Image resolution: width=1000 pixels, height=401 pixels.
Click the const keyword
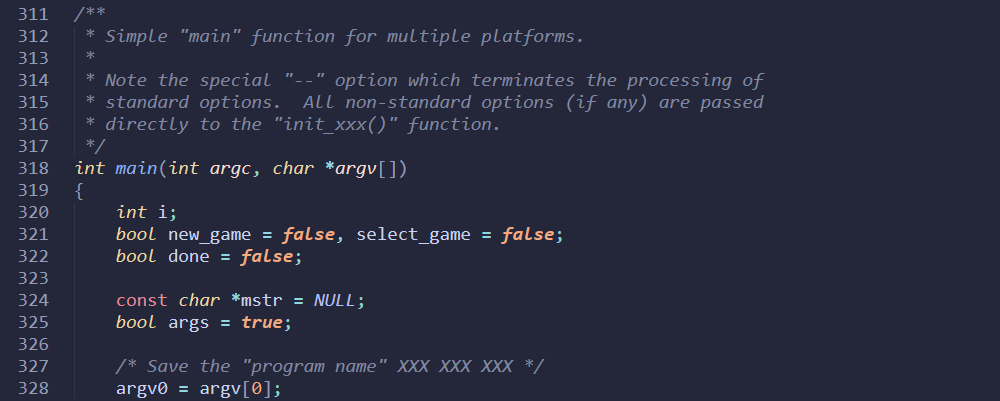pos(142,300)
